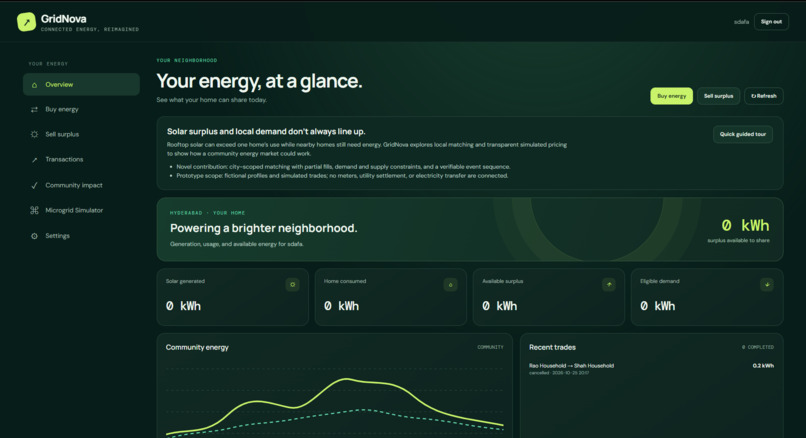Click the sdafa username in header
Image resolution: width=806 pixels, height=438 pixels.
(741, 22)
